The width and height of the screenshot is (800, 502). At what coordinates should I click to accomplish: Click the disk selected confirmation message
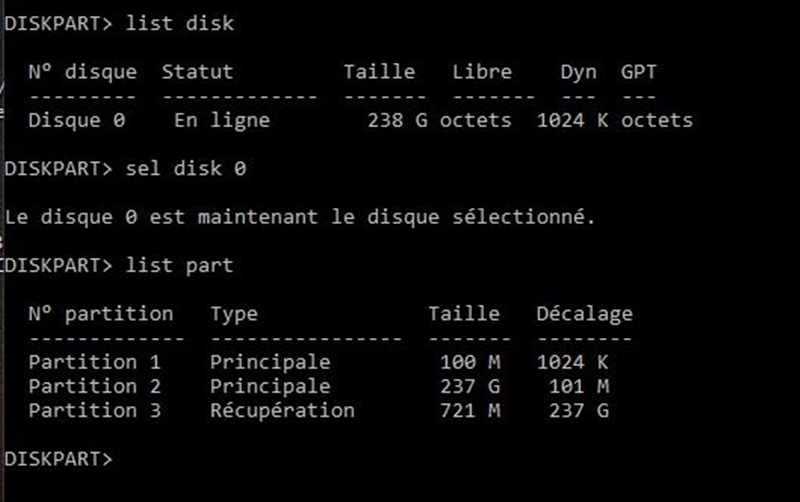click(x=300, y=217)
